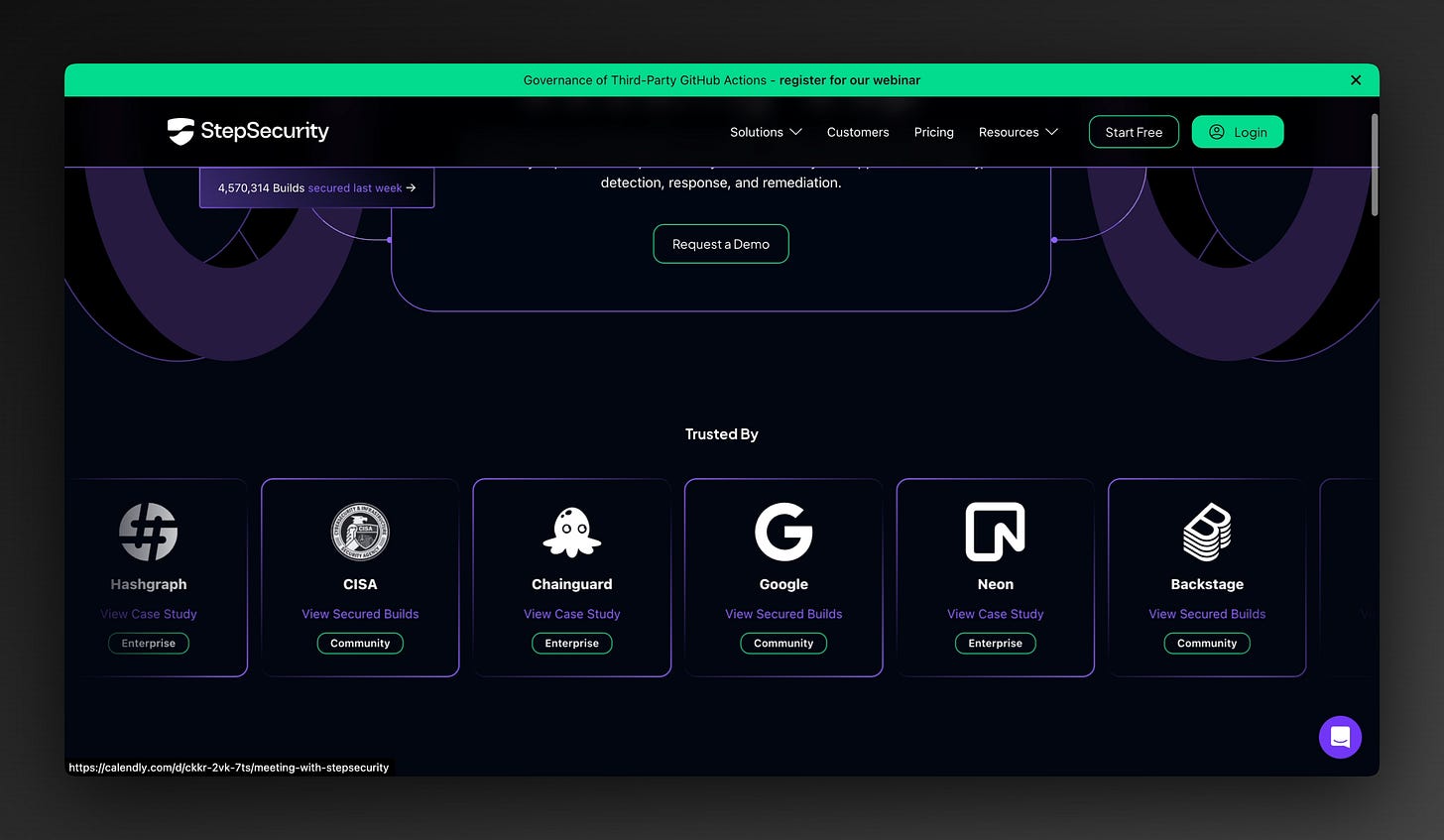Expand the Resources dropdown
This screenshot has width=1444, height=840.
[1018, 132]
